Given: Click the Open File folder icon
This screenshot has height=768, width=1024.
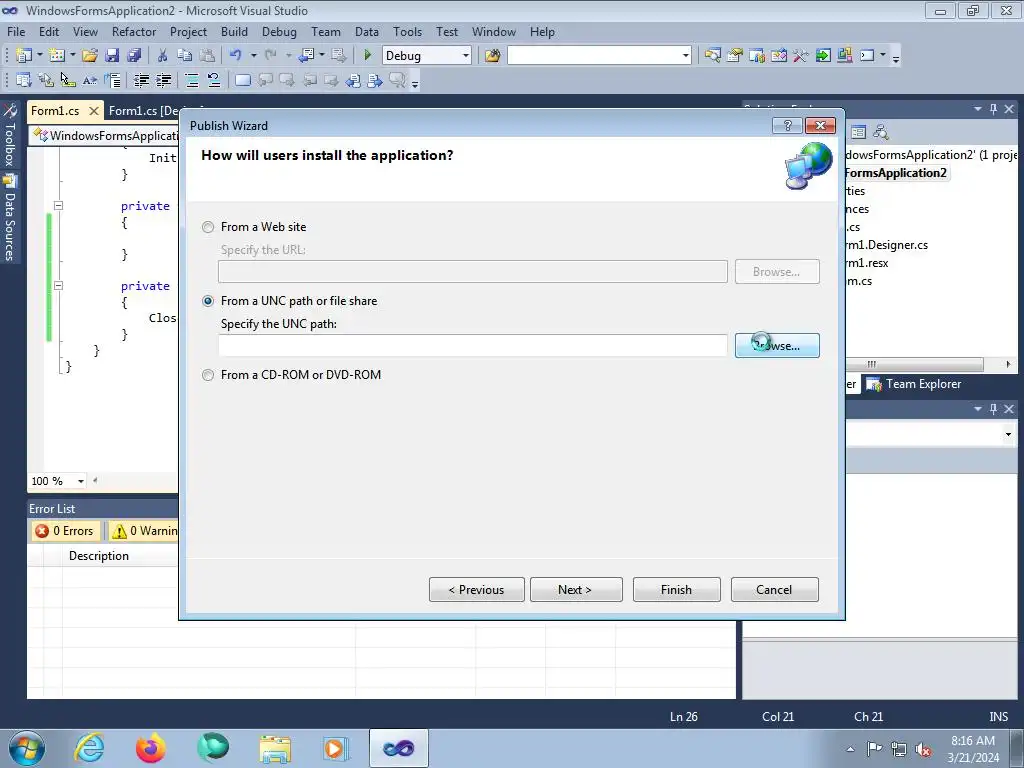Looking at the screenshot, I should [x=90, y=56].
